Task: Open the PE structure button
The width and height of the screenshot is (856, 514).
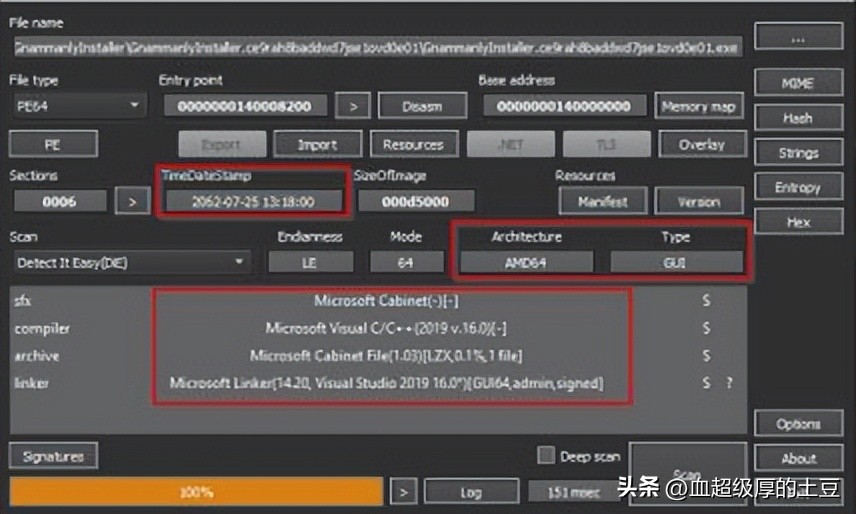Action: (53, 144)
